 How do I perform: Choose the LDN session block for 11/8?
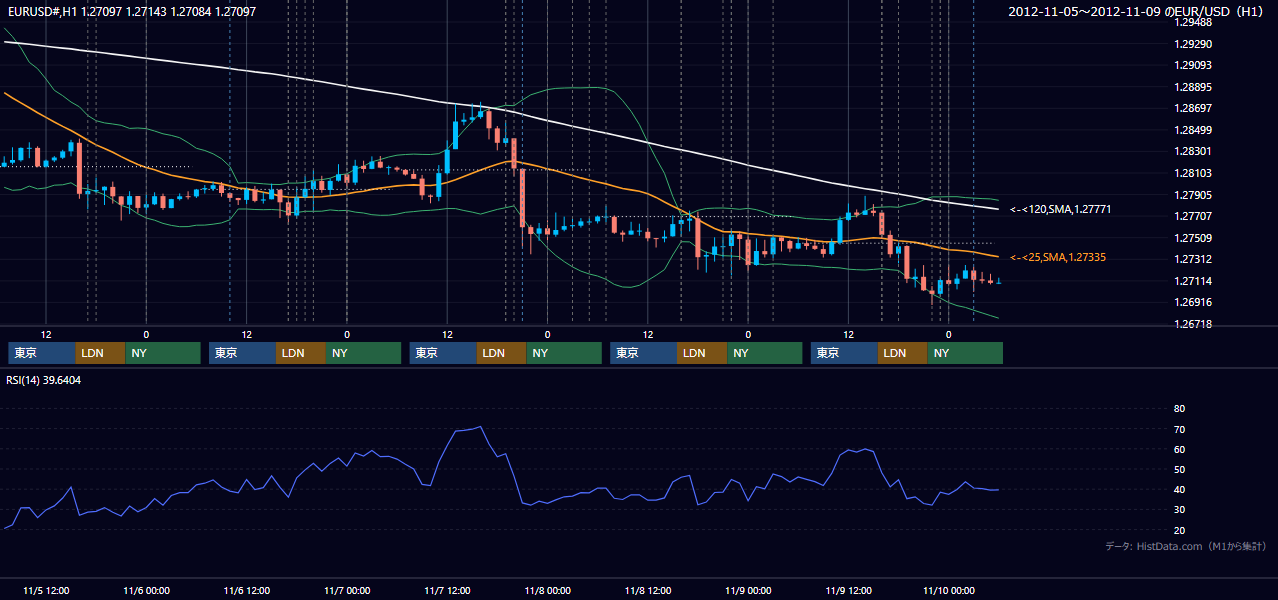point(703,353)
